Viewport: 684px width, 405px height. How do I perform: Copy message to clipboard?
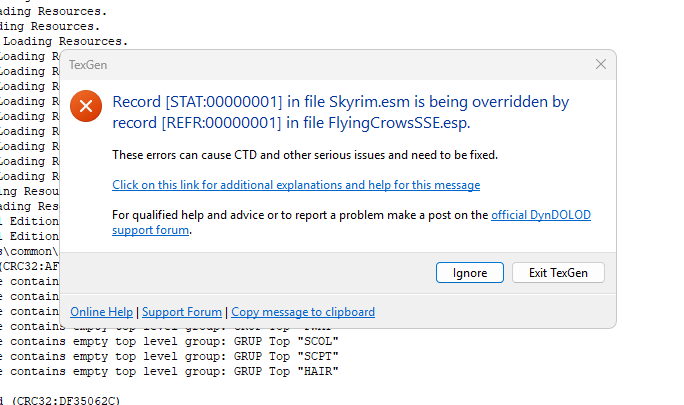click(x=303, y=312)
